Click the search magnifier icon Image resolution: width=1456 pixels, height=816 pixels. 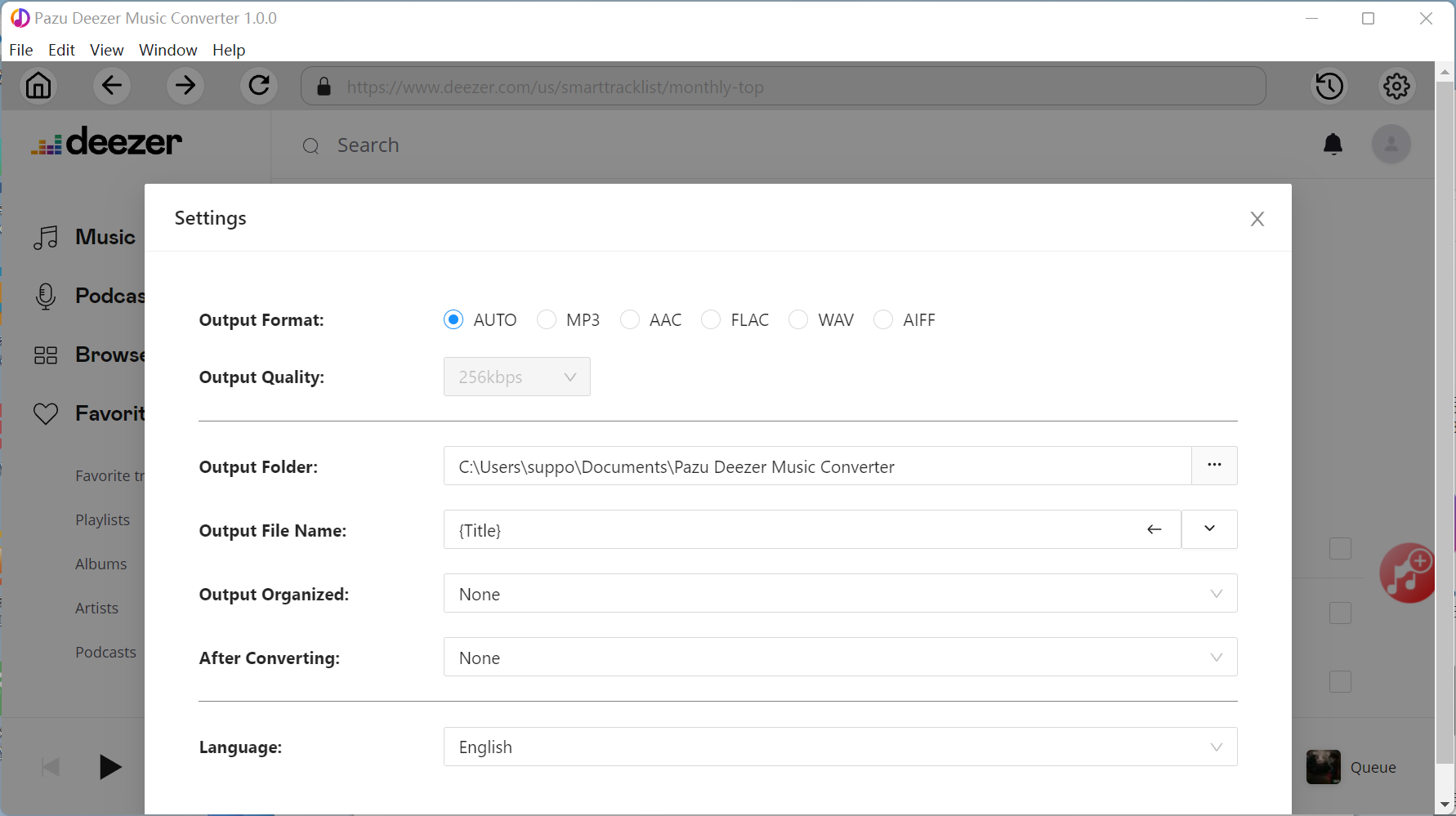[x=310, y=146]
